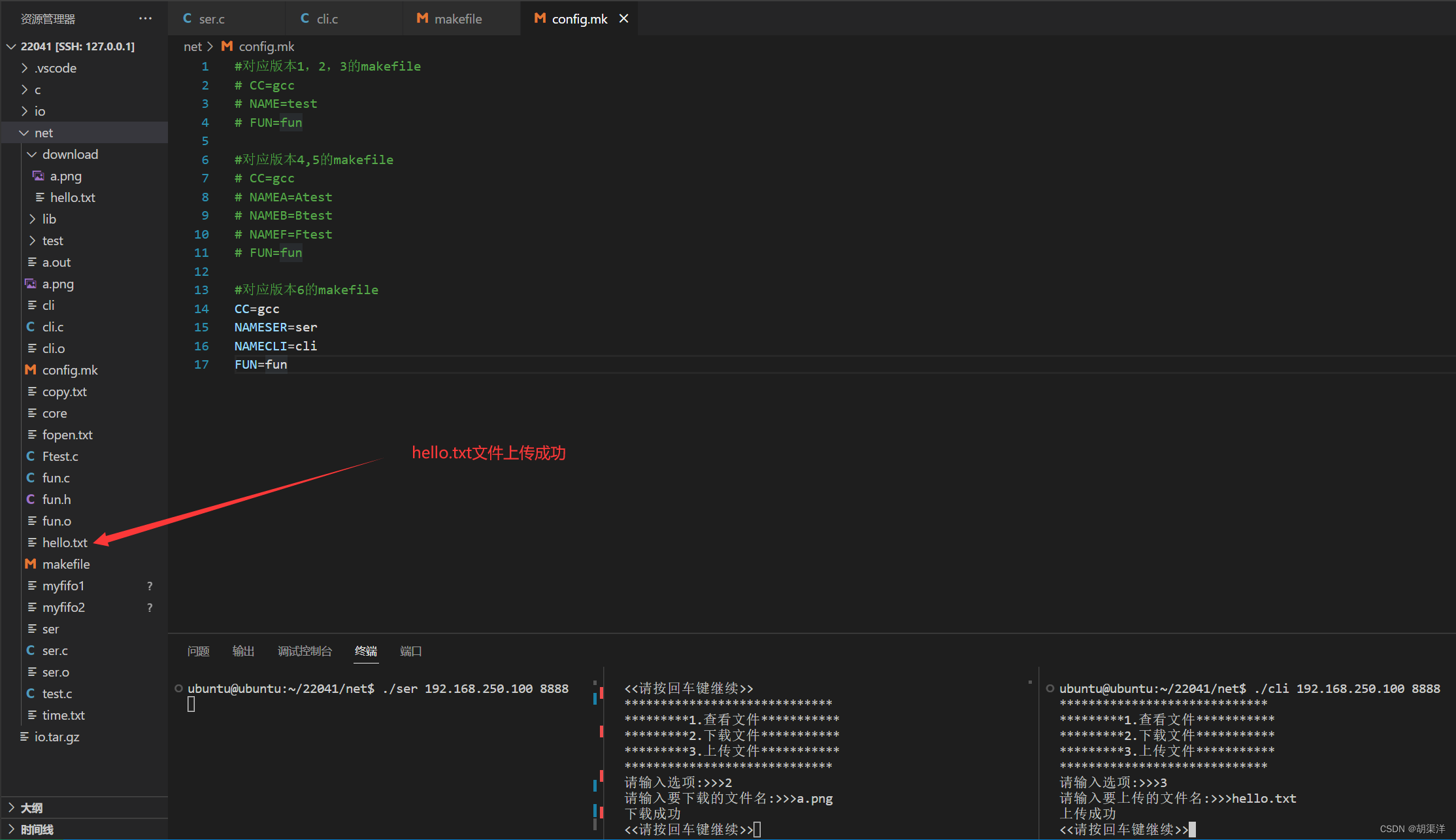
Task: Click the purple C icon of fun.h
Action: (x=31, y=499)
